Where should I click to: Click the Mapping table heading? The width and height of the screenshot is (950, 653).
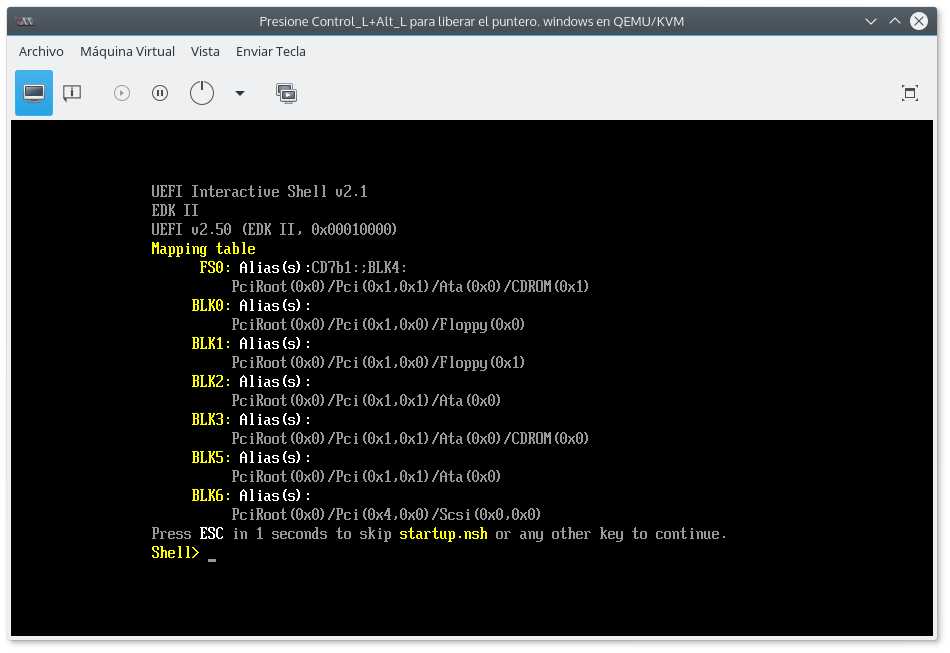tap(203, 248)
